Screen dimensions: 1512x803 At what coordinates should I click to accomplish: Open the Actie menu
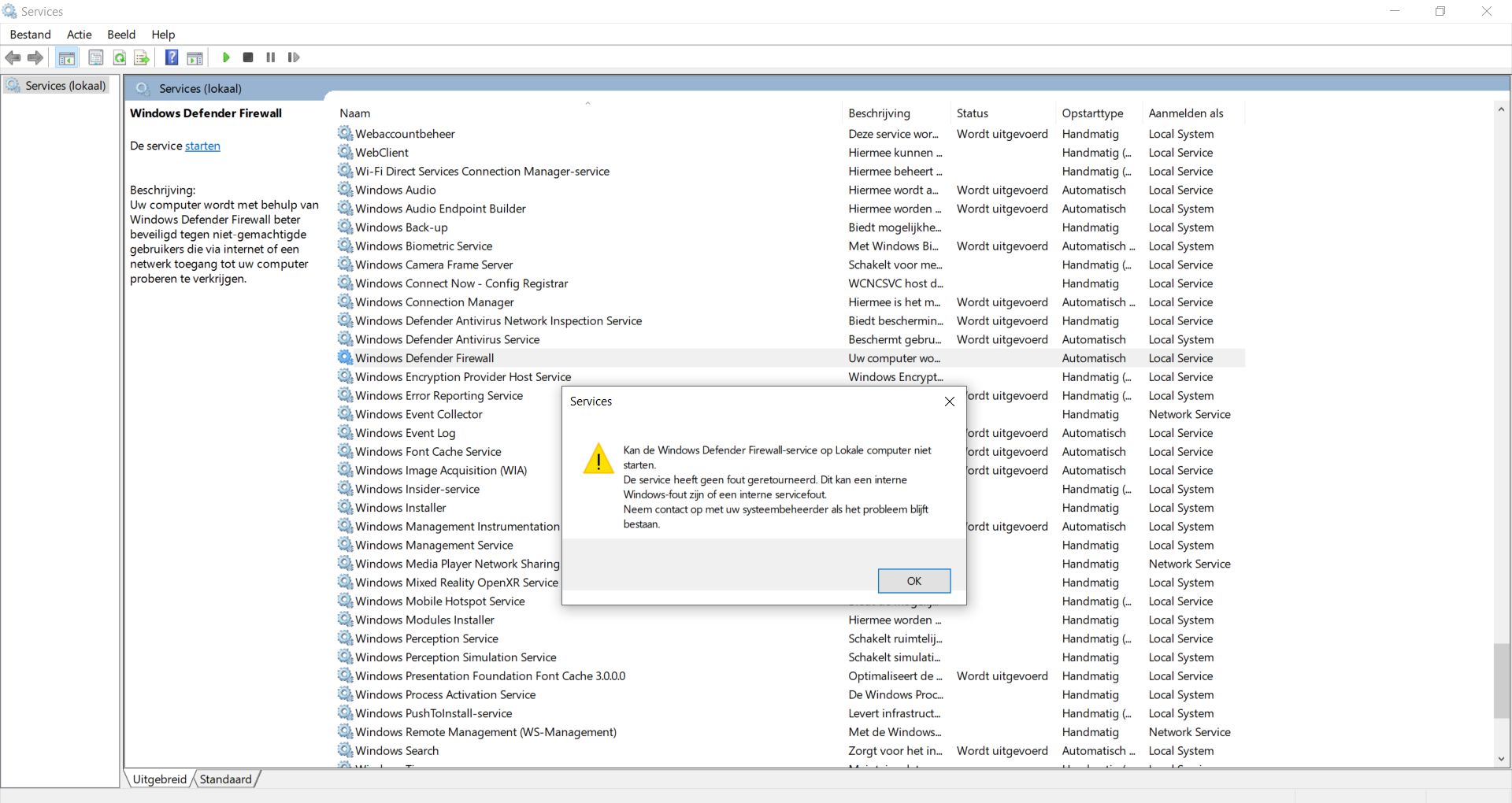tap(80, 35)
